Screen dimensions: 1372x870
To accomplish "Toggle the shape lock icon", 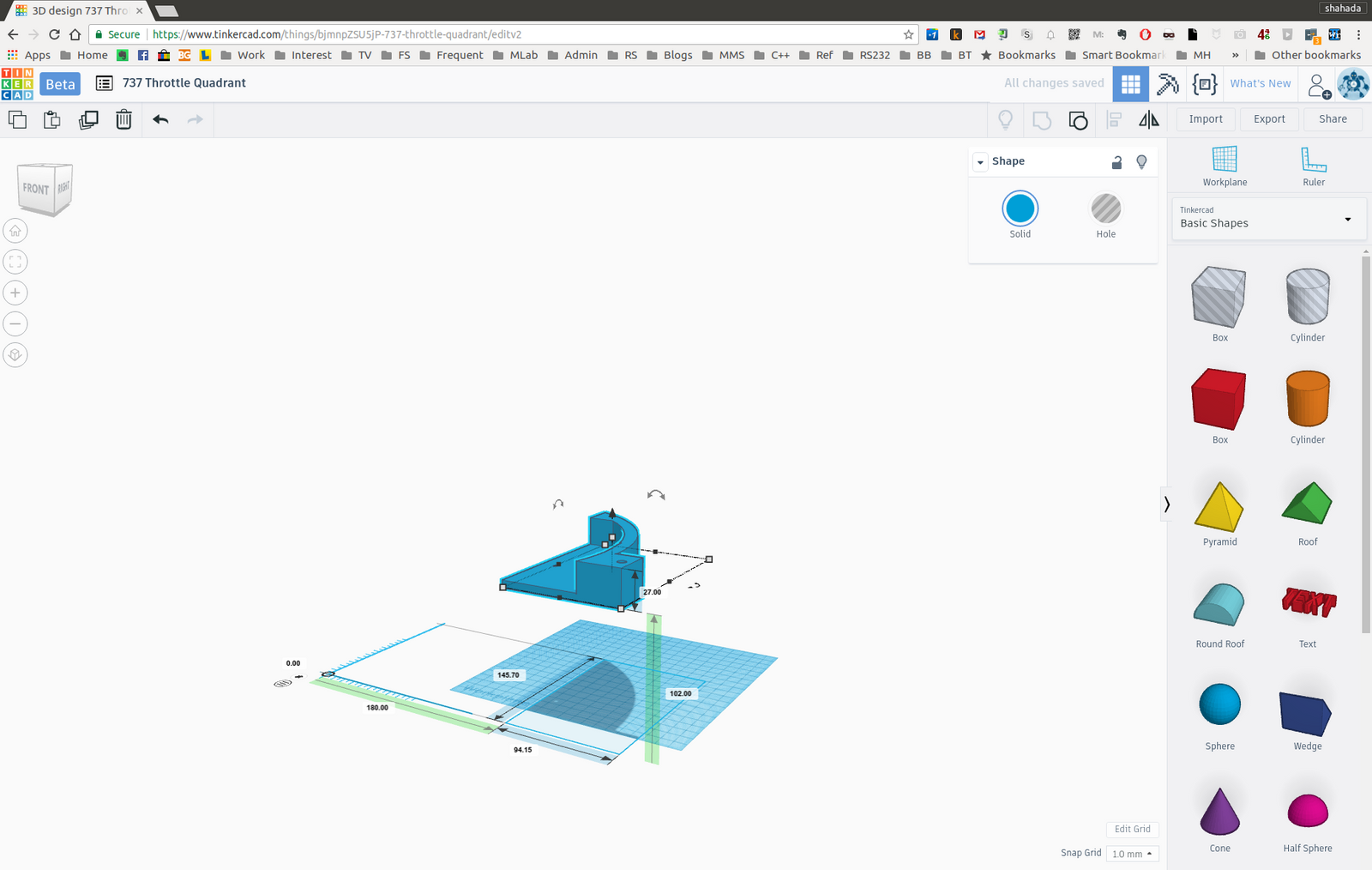I will [x=1116, y=162].
